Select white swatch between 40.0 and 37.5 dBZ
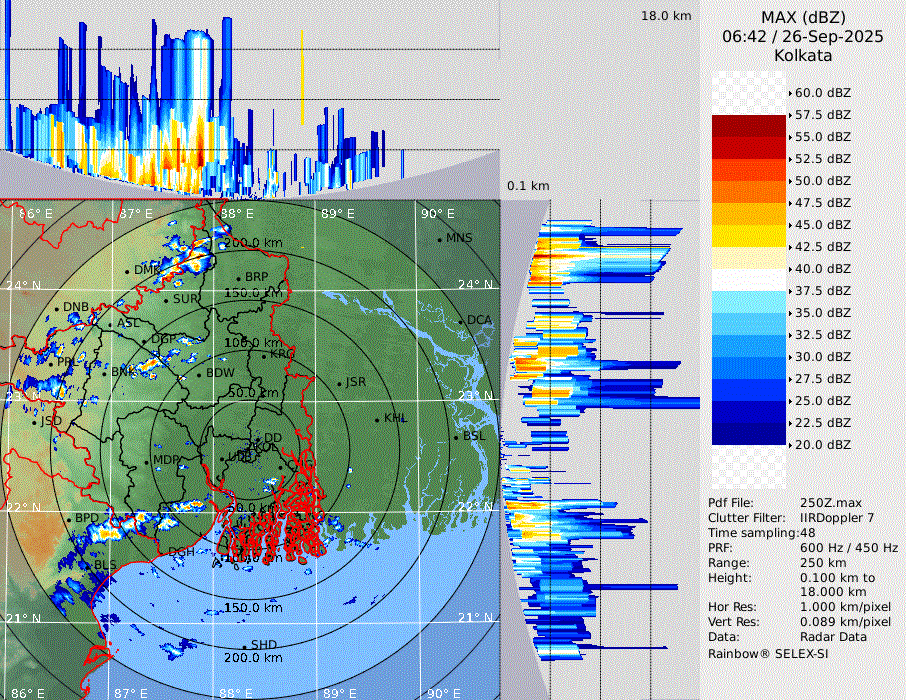Viewport: 906px width, 700px height. click(748, 279)
